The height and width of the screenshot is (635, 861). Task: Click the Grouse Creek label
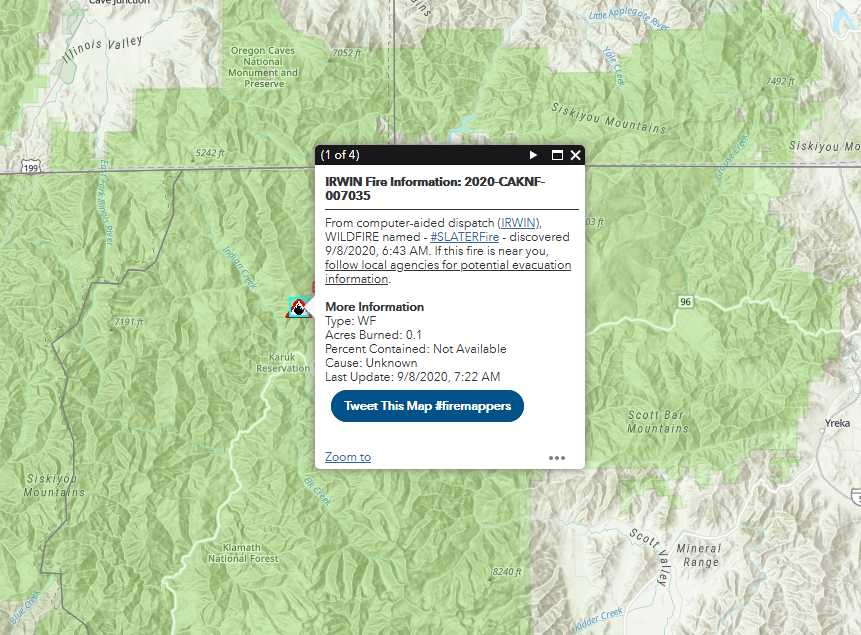tap(731, 157)
